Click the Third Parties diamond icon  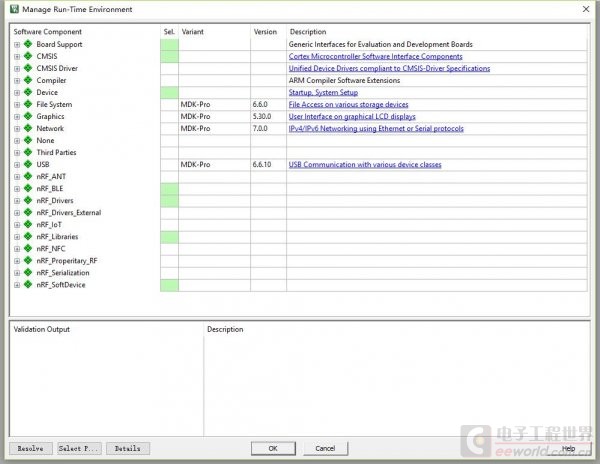click(28, 152)
